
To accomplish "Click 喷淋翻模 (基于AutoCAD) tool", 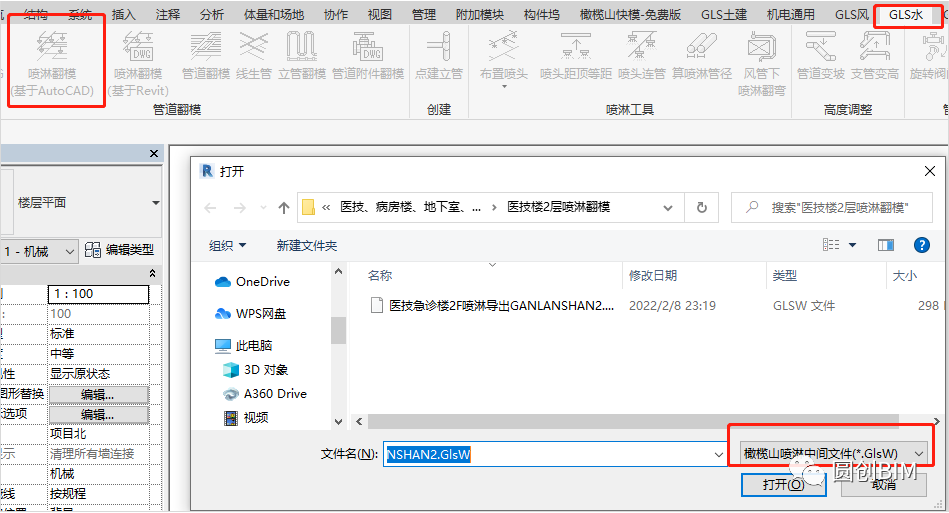I will 53,64.
